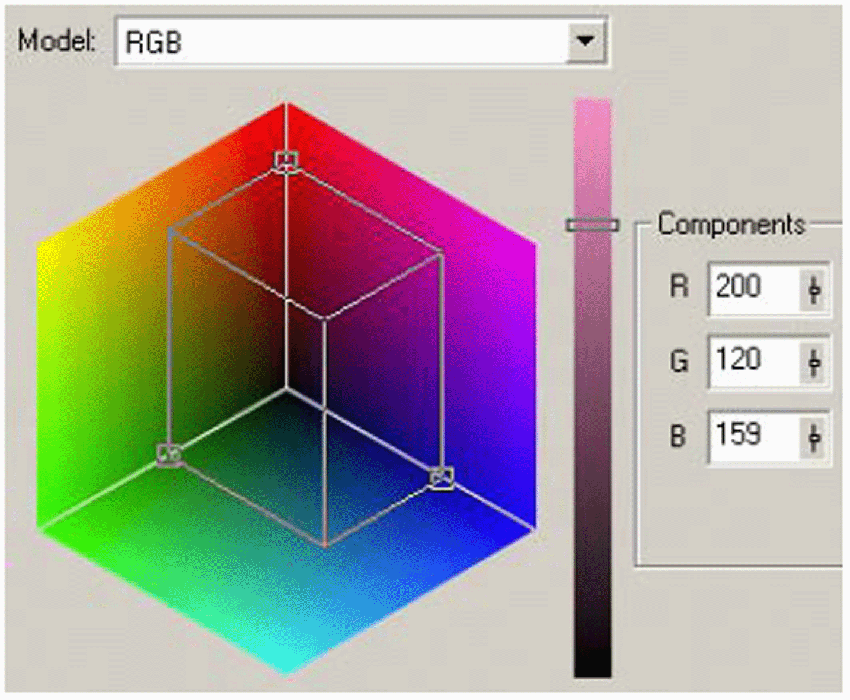Click the Components group label
The width and height of the screenshot is (850, 700).
pos(731,224)
